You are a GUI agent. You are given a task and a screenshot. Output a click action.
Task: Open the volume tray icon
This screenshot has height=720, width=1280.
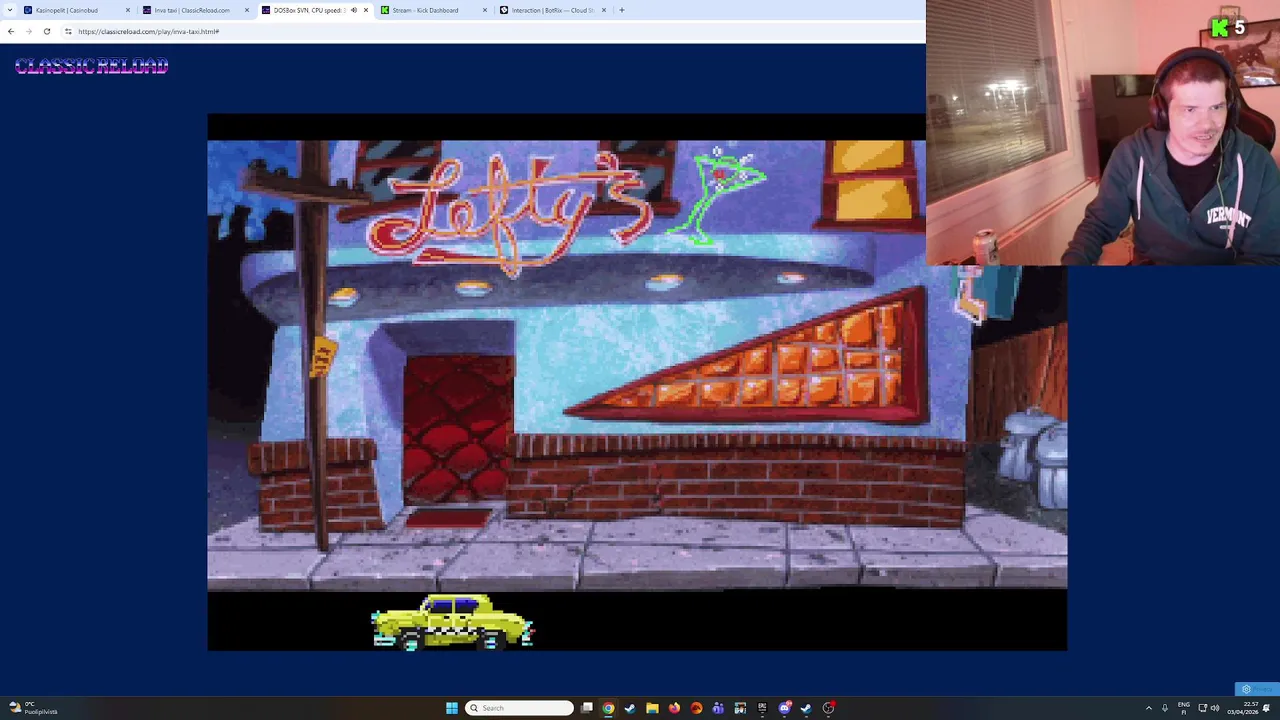1214,708
